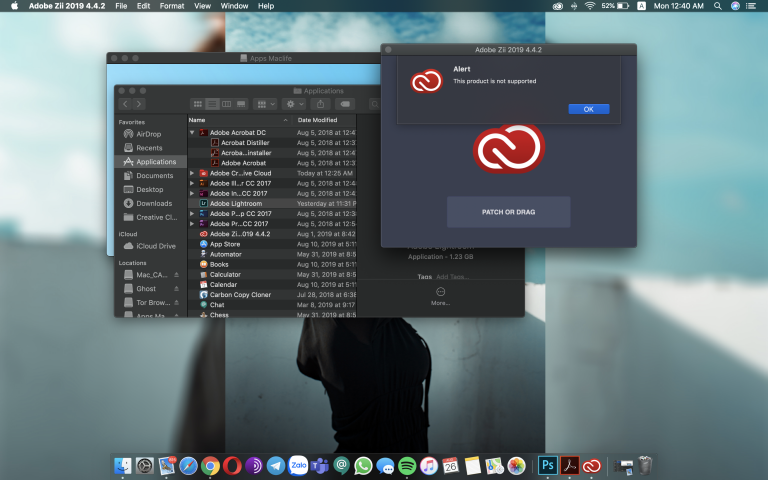Open the Edit menu
This screenshot has height=480, width=768.
144,6
